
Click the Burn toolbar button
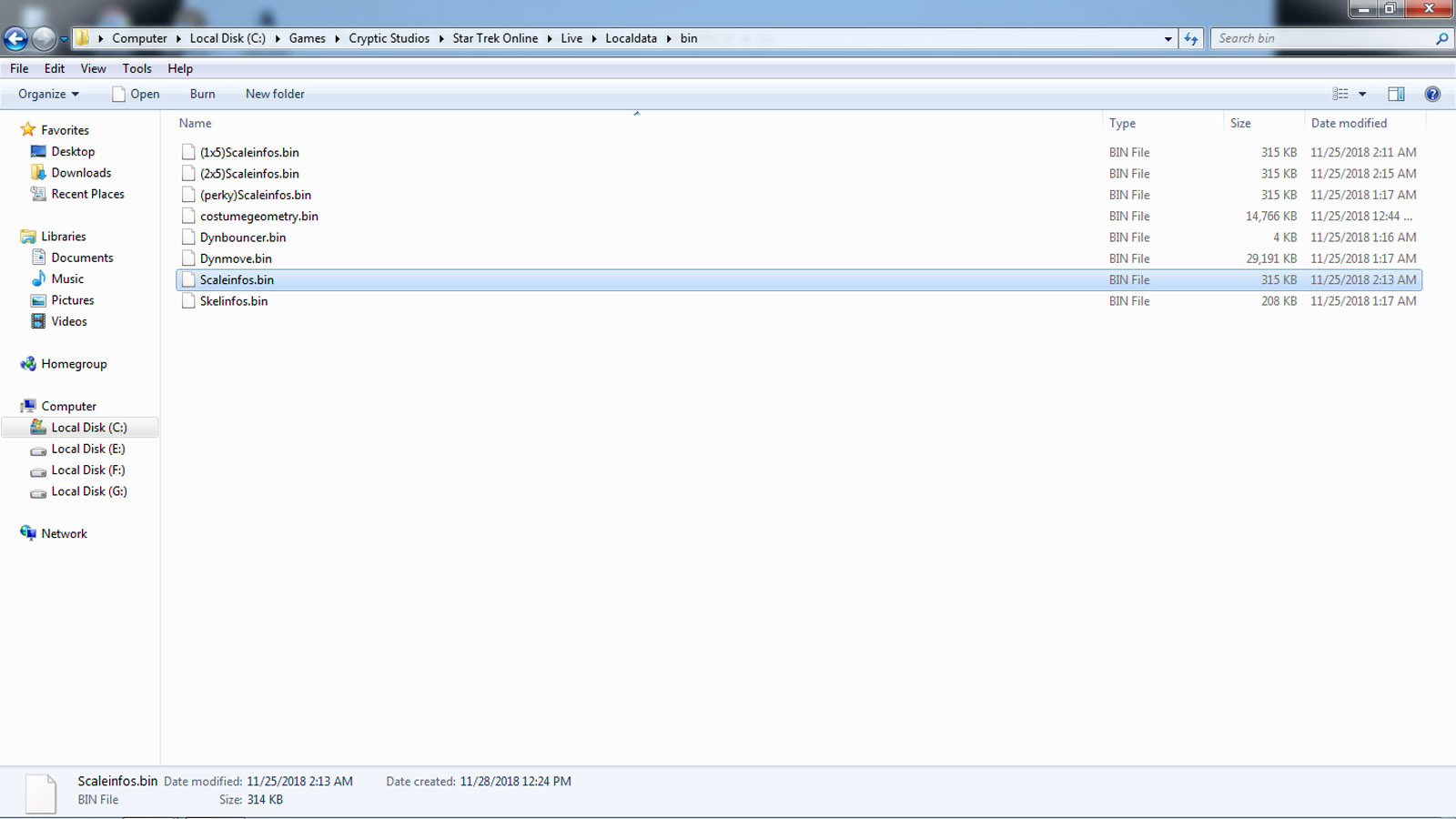202,94
